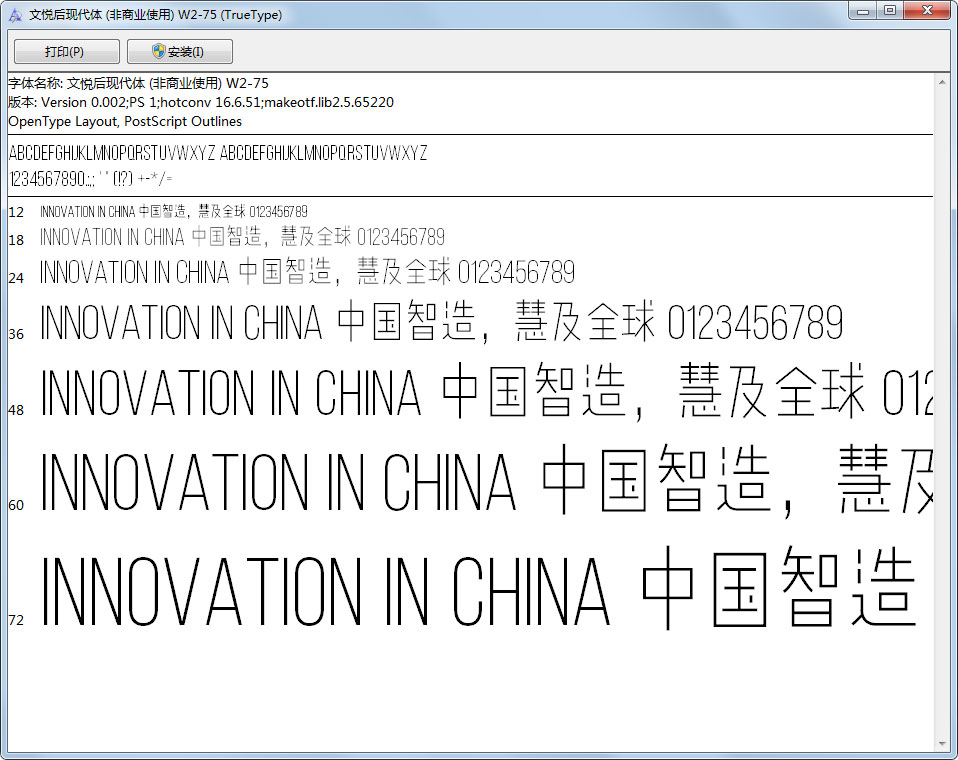Image resolution: width=958 pixels, height=760 pixels.
Task: Select the OpenType Layout, PostScript Outlines text
Action: pos(121,121)
